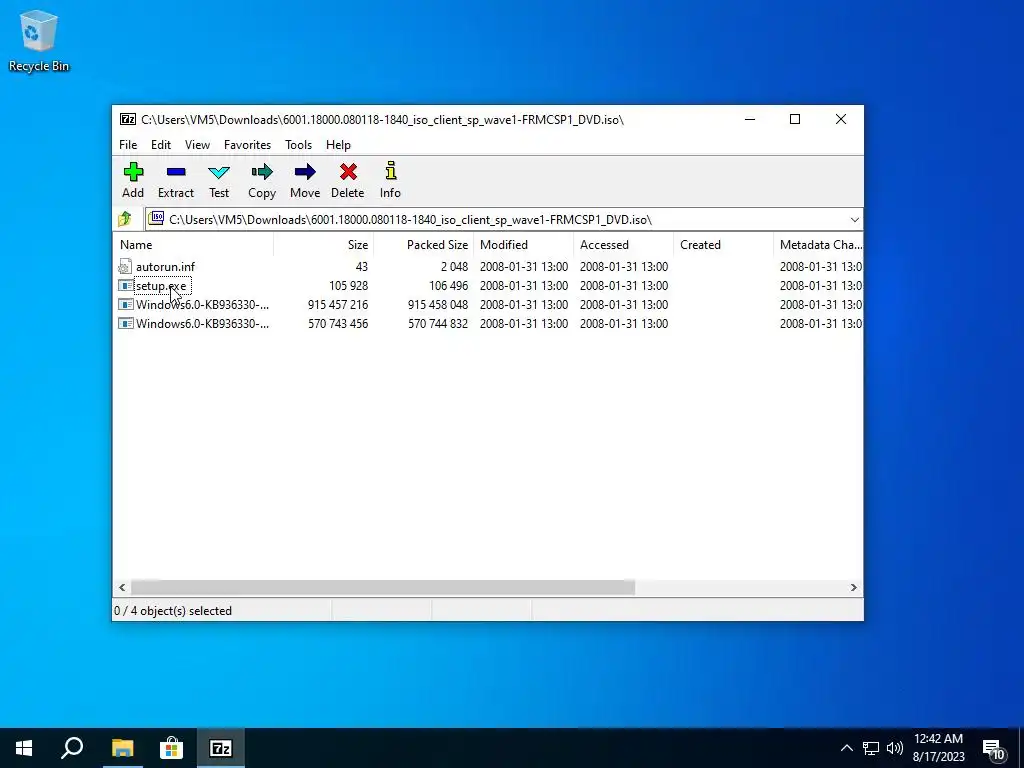Open the Help menu

[x=338, y=145]
